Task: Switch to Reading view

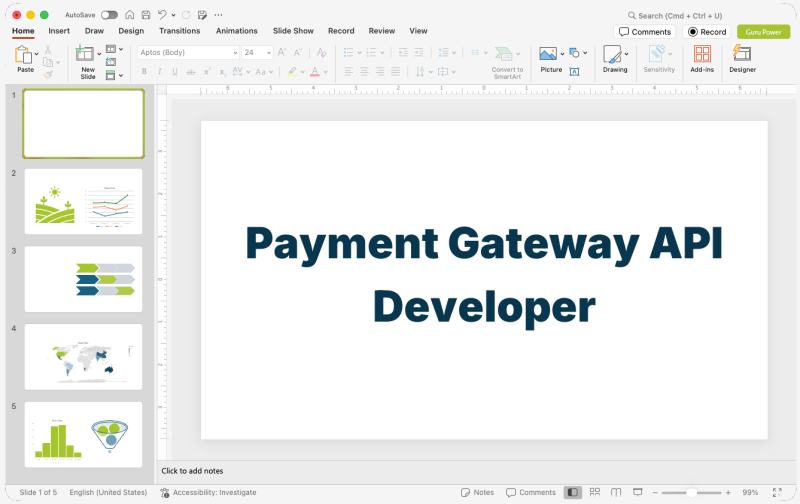Action: click(x=616, y=492)
